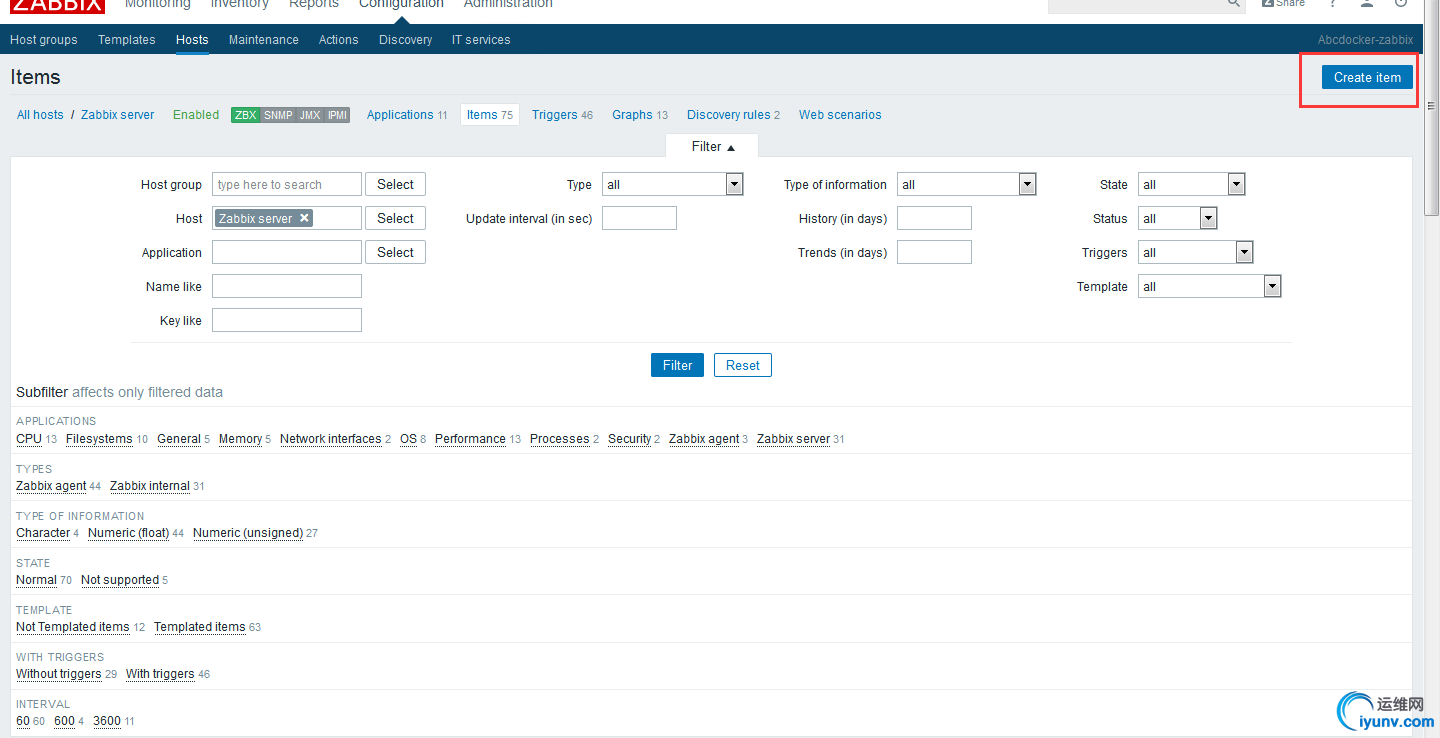Select the Hosts tab
The width and height of the screenshot is (1440, 738).
(x=192, y=40)
